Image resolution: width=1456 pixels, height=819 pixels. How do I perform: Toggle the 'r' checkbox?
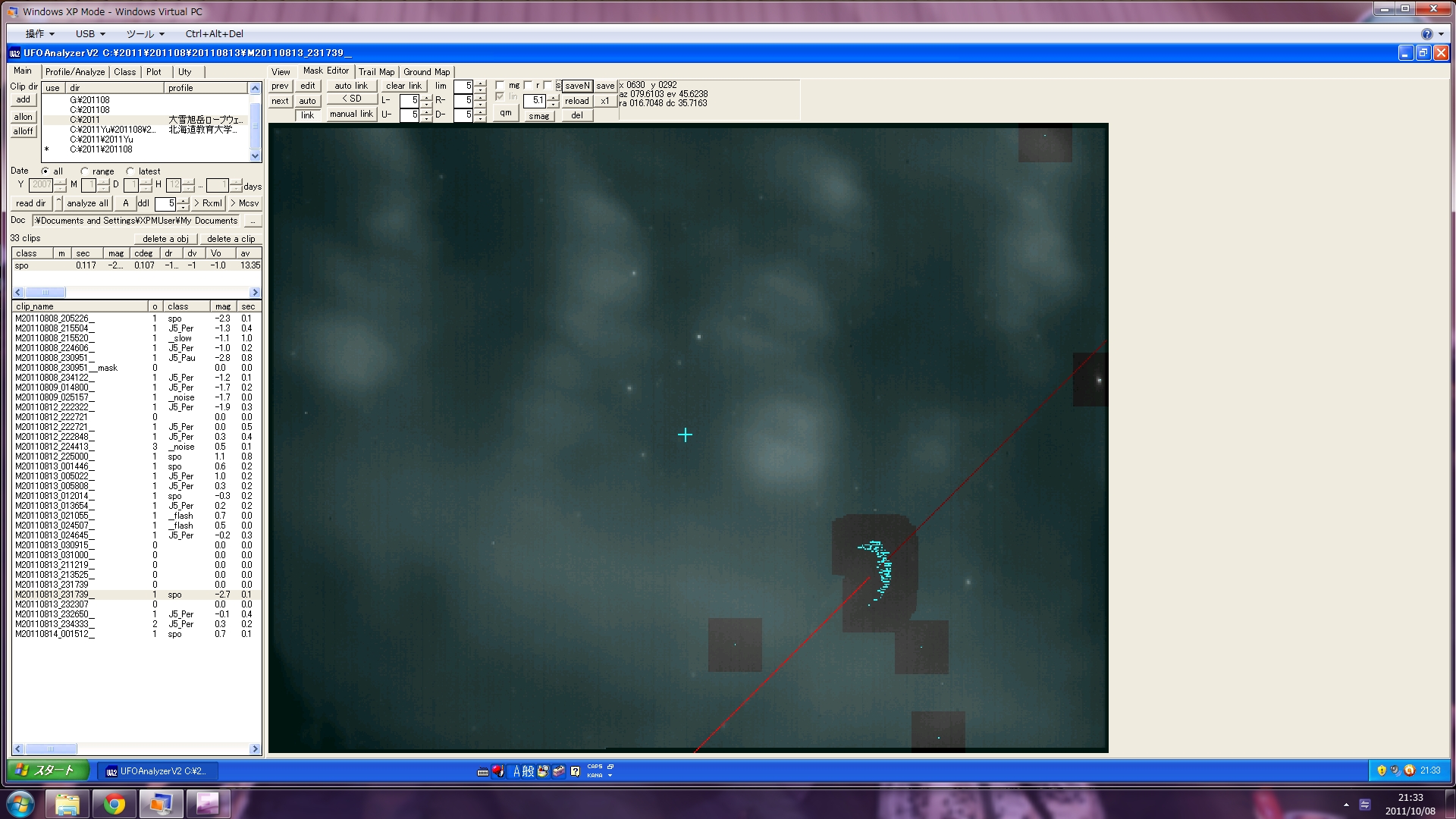point(528,86)
